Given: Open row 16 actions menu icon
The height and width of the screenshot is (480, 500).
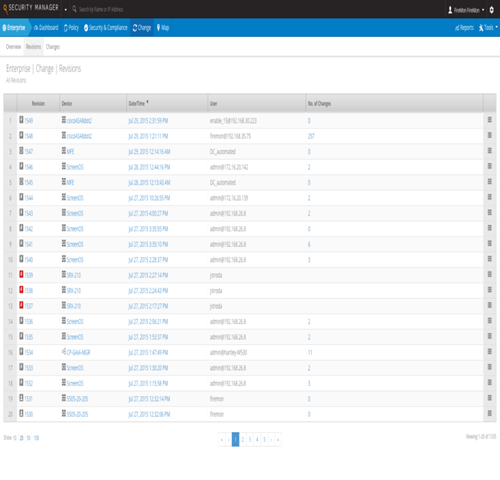Looking at the screenshot, I should (x=490, y=351).
